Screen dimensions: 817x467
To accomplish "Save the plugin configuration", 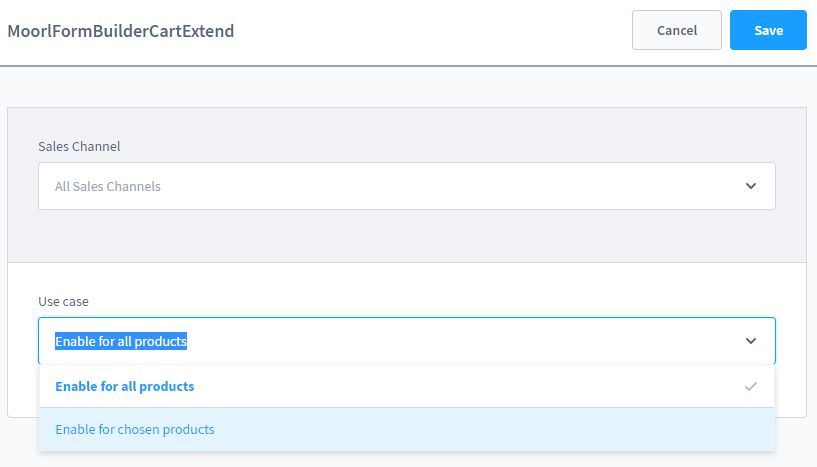I will pyautogui.click(x=768, y=30).
